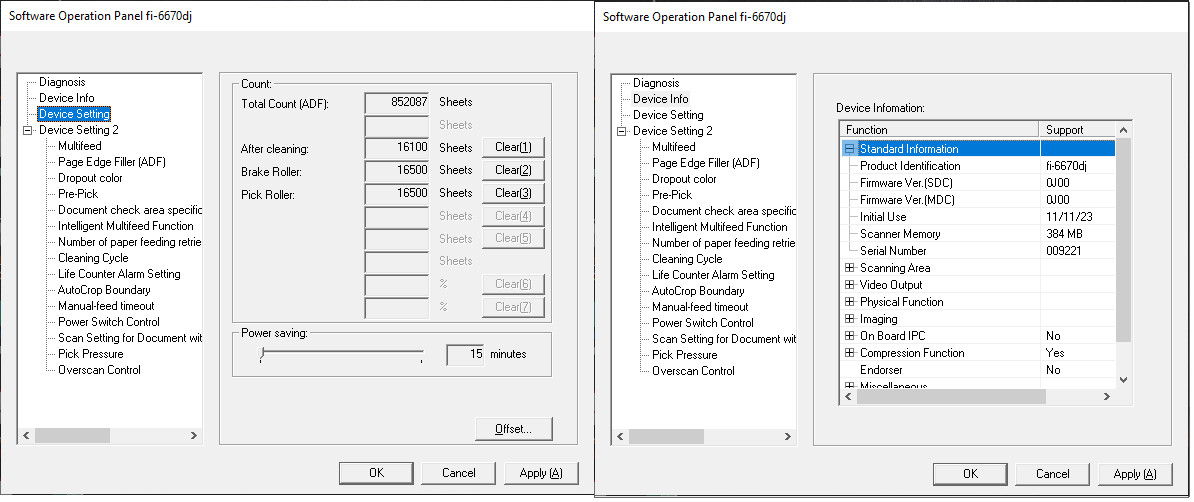The height and width of the screenshot is (502, 1194).
Task: Select Device Info in left window tree
Action: coord(67,98)
